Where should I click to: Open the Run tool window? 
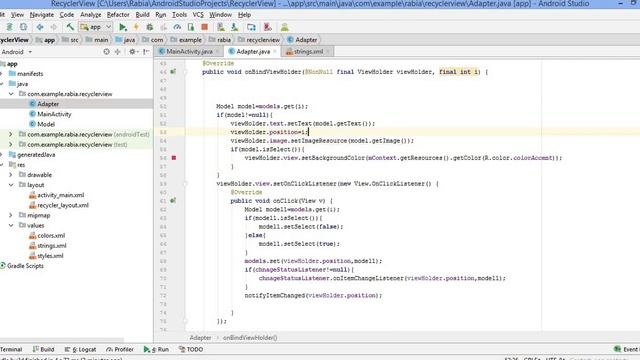pyautogui.click(x=156, y=349)
